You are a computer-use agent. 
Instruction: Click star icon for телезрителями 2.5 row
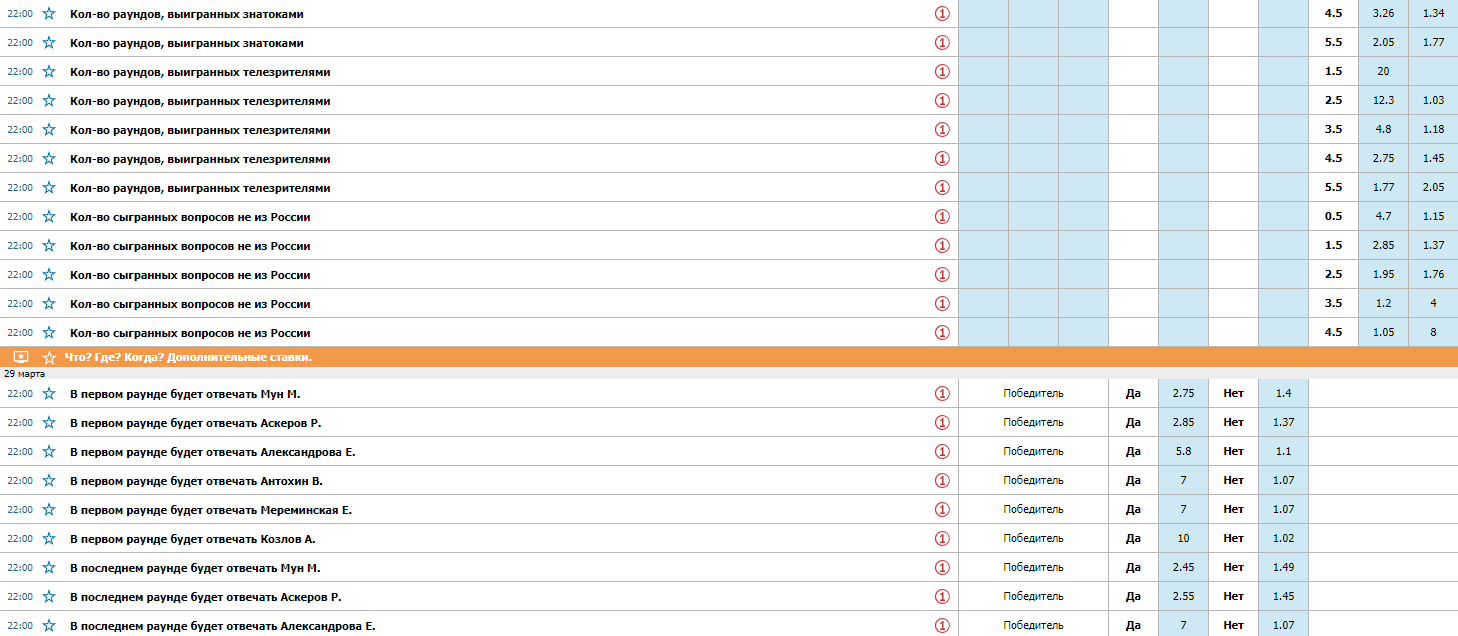coord(49,101)
